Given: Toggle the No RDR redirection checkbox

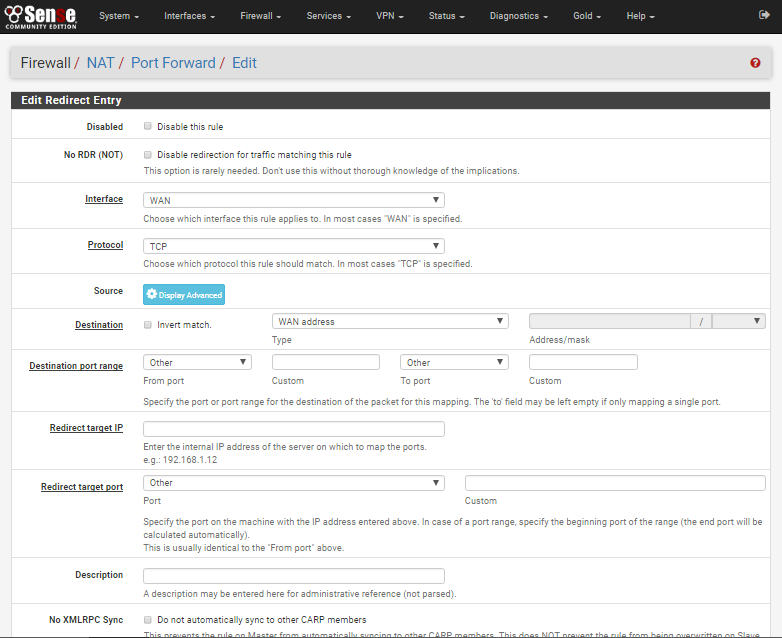Looking at the screenshot, I should [148, 155].
